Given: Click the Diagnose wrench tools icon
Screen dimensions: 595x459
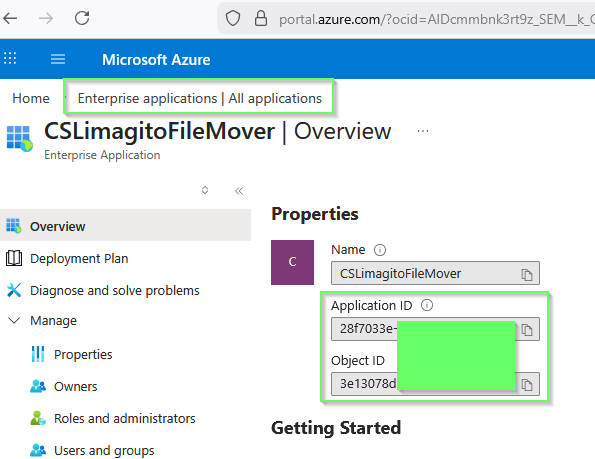Looking at the screenshot, I should (14, 290).
